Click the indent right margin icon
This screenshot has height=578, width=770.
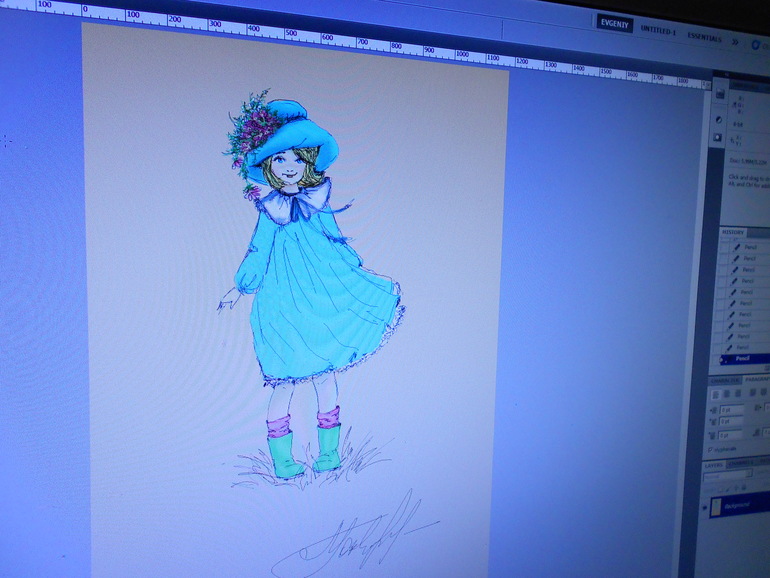(757, 408)
